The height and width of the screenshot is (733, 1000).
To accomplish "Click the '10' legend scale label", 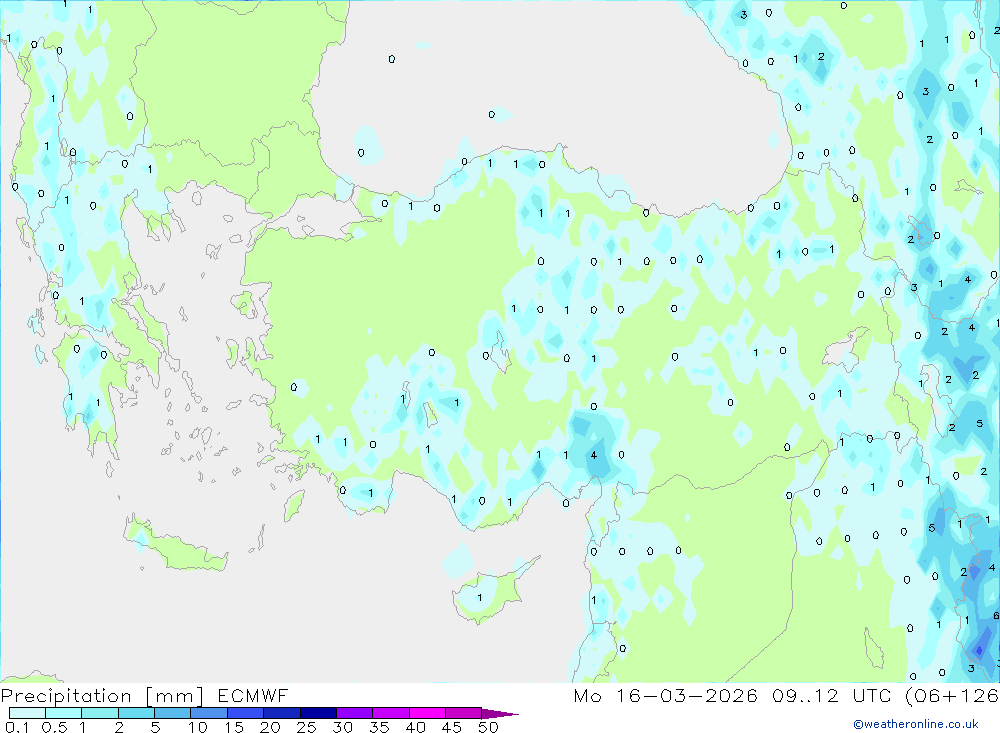I will click(198, 727).
